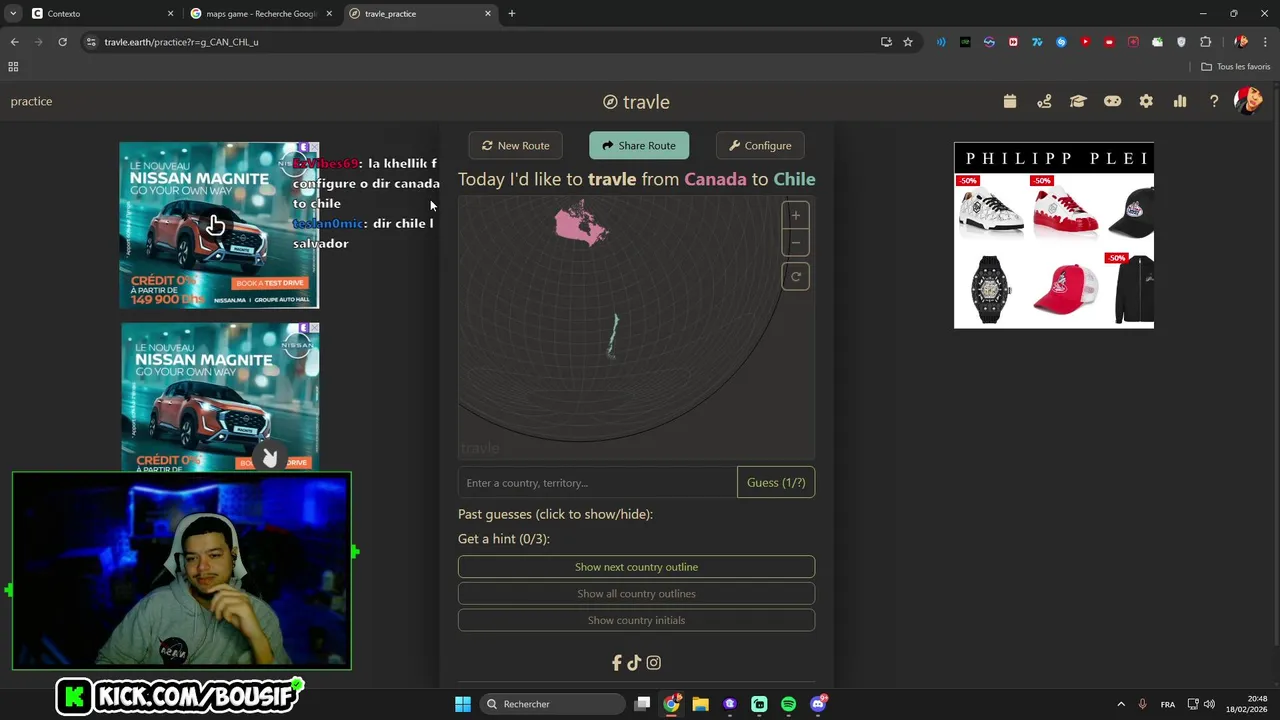Screen dimensions: 1280x720
Task: Click the browser address bar URL
Action: (x=181, y=42)
